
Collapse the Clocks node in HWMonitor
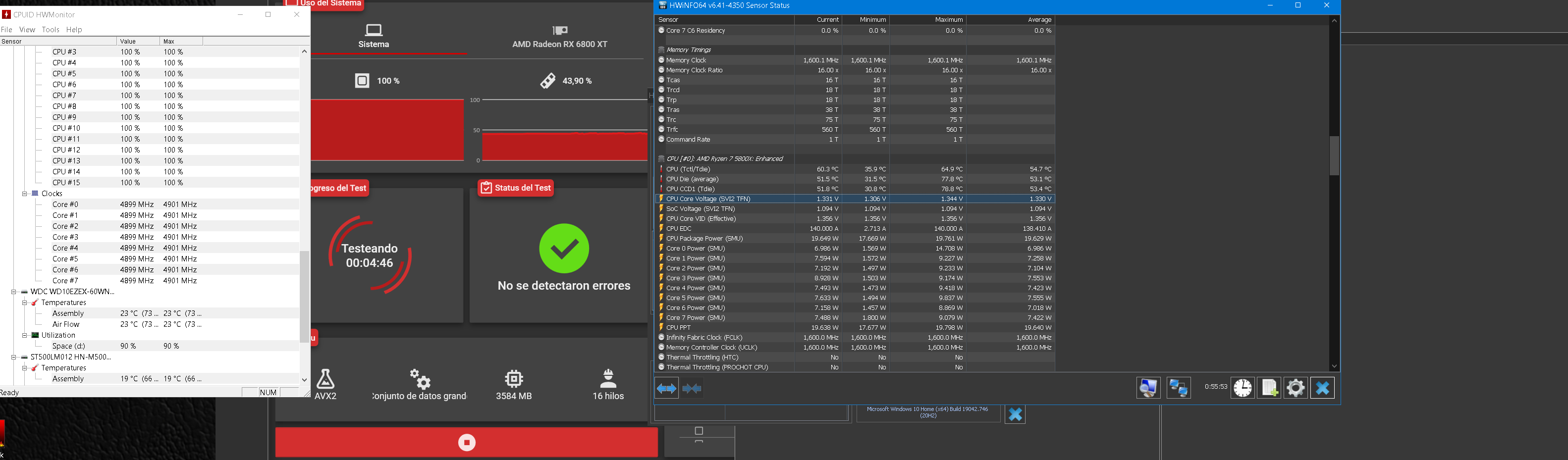point(25,194)
